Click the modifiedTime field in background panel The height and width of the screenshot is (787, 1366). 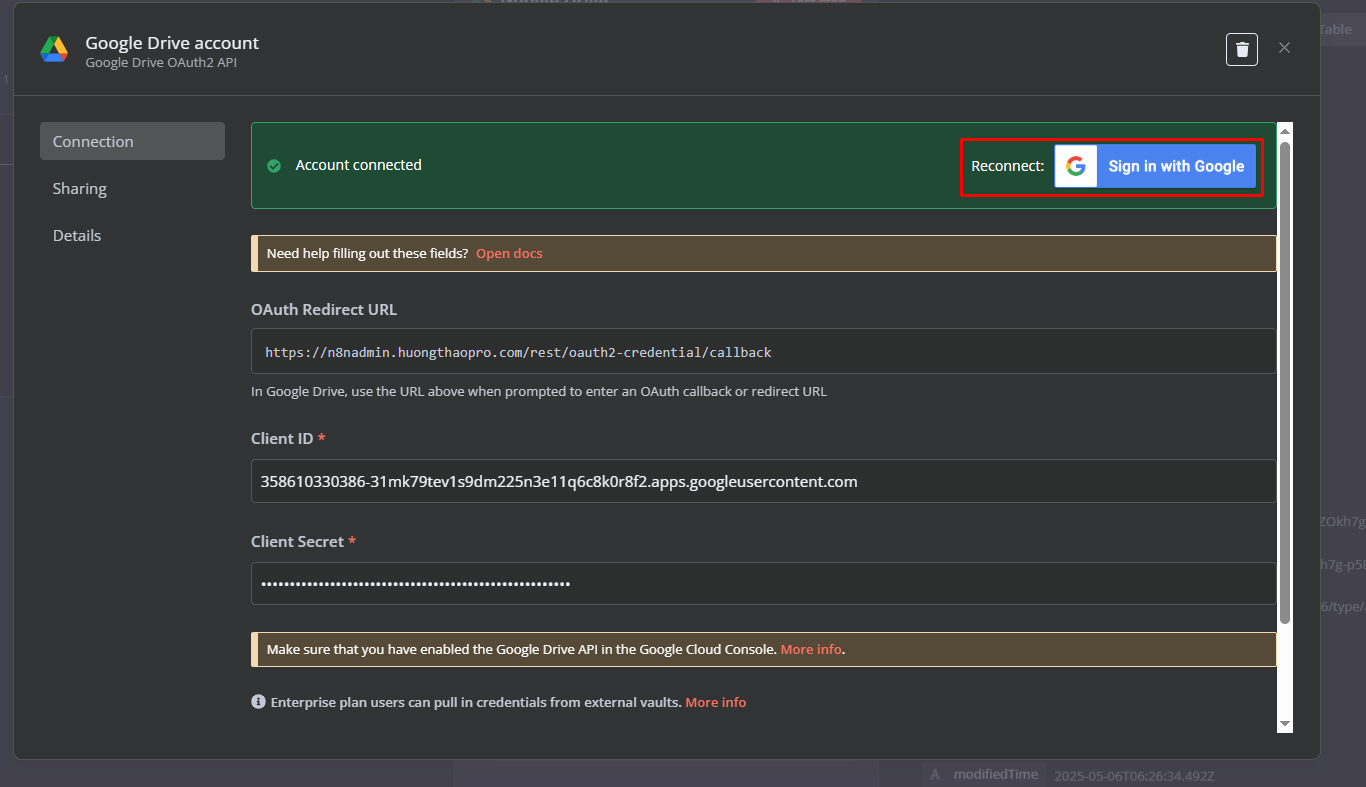click(995, 774)
